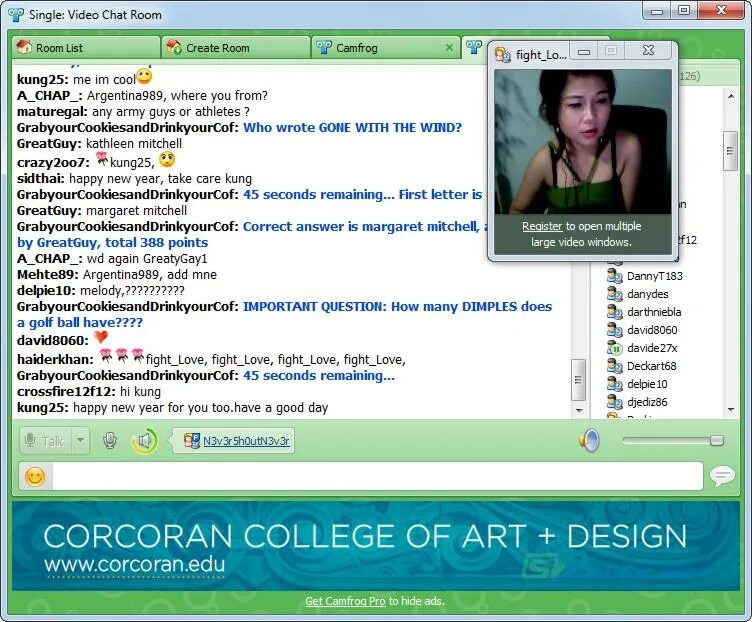Image resolution: width=752 pixels, height=622 pixels.
Task: Click darthniebla's webcam user icon
Action: [x=614, y=312]
